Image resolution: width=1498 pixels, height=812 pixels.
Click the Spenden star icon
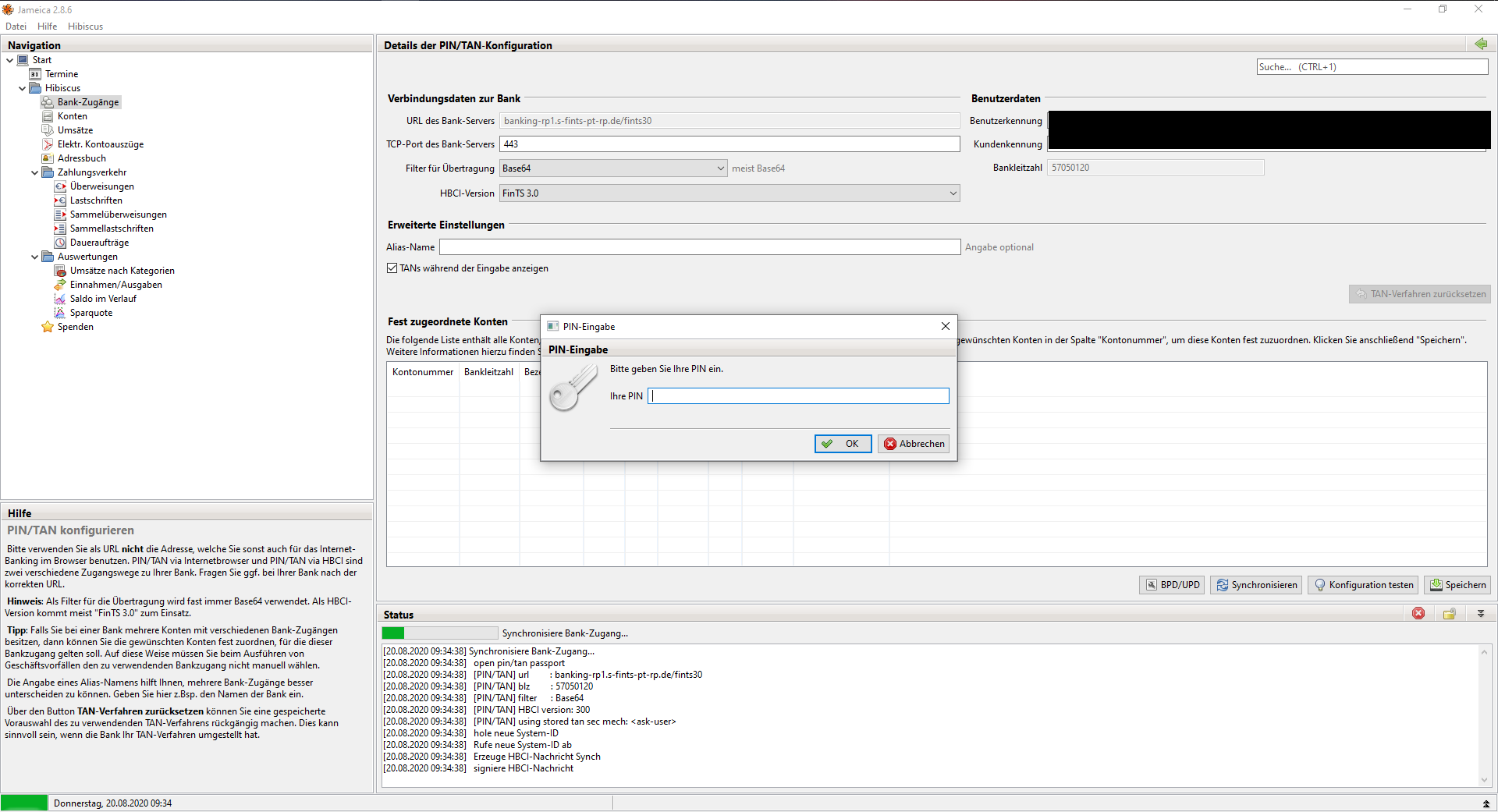(48, 327)
